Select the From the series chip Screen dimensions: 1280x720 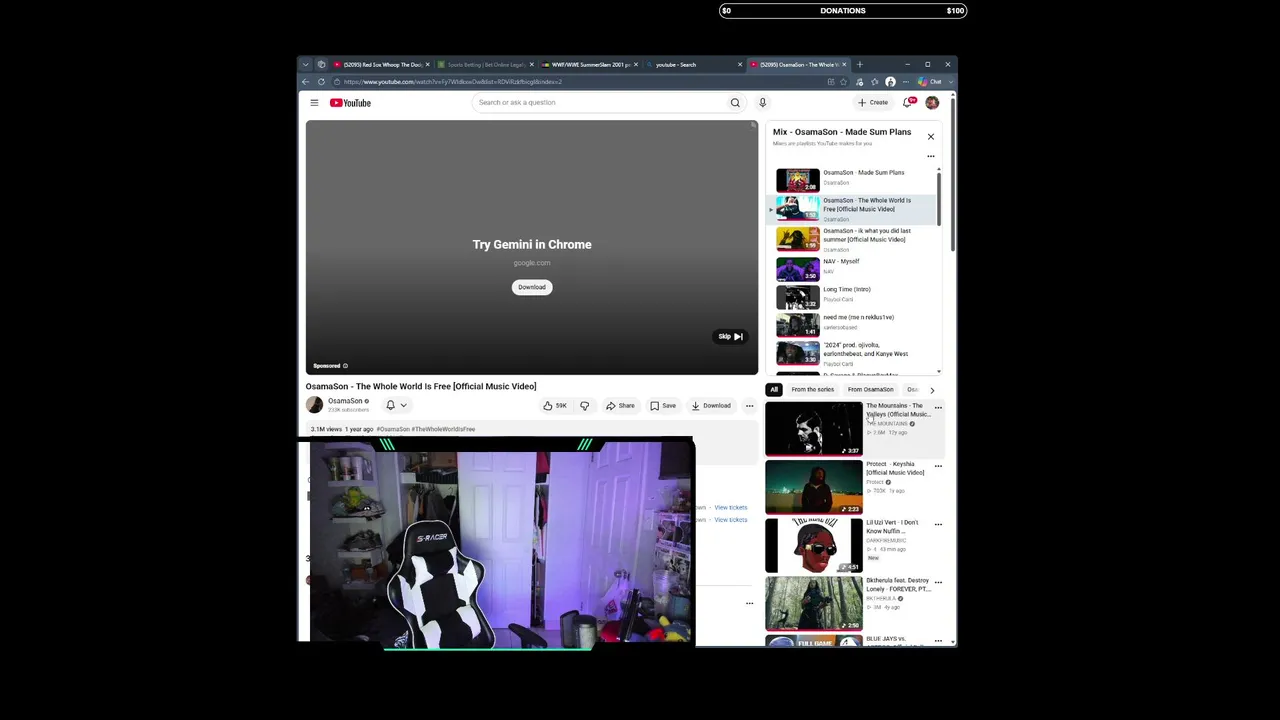pos(812,390)
